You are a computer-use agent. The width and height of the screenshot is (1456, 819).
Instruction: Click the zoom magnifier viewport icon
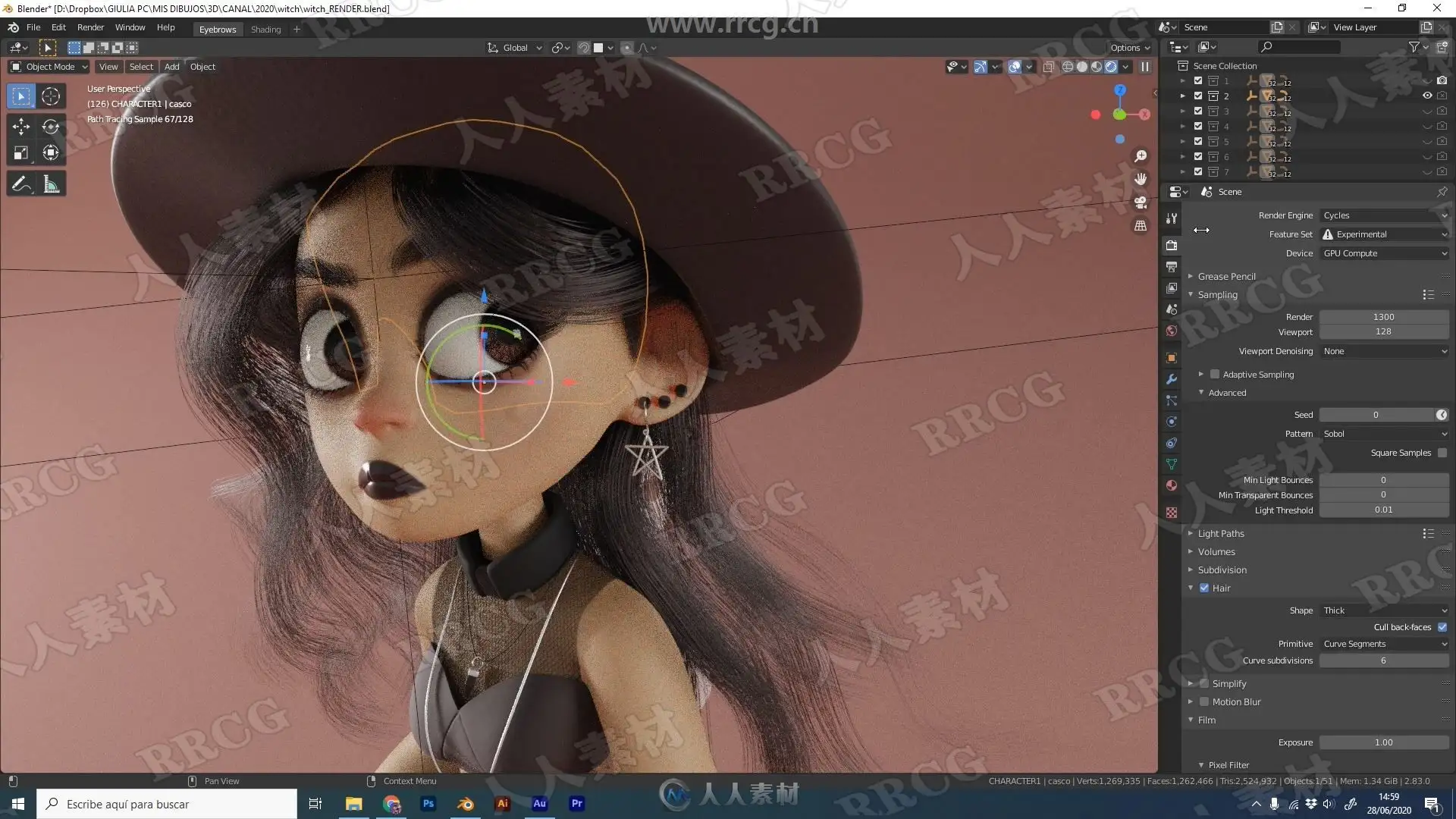click(1141, 156)
